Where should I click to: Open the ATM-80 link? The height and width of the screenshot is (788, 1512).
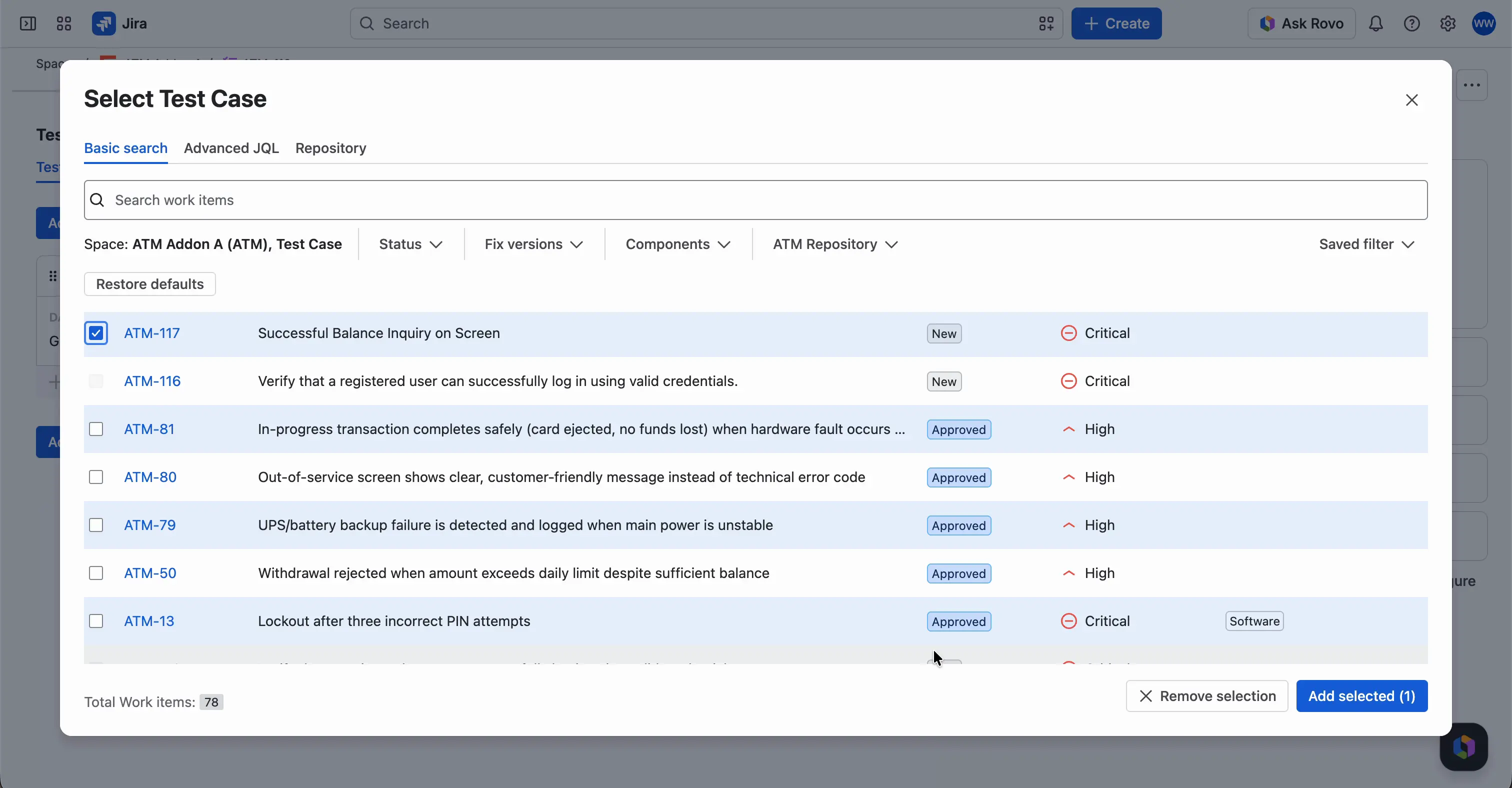tap(150, 477)
